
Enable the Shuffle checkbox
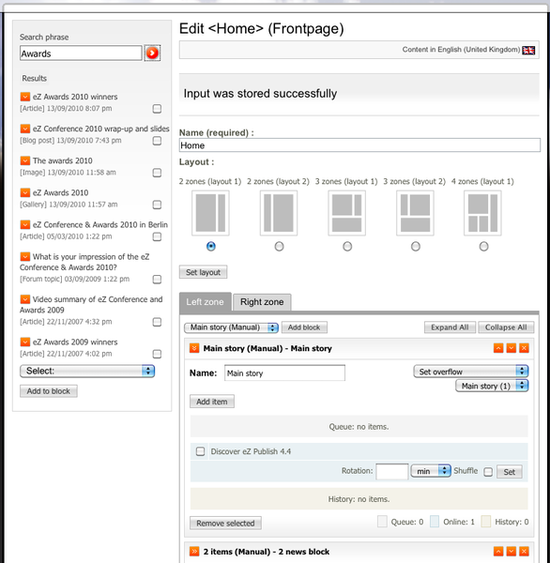click(x=488, y=472)
